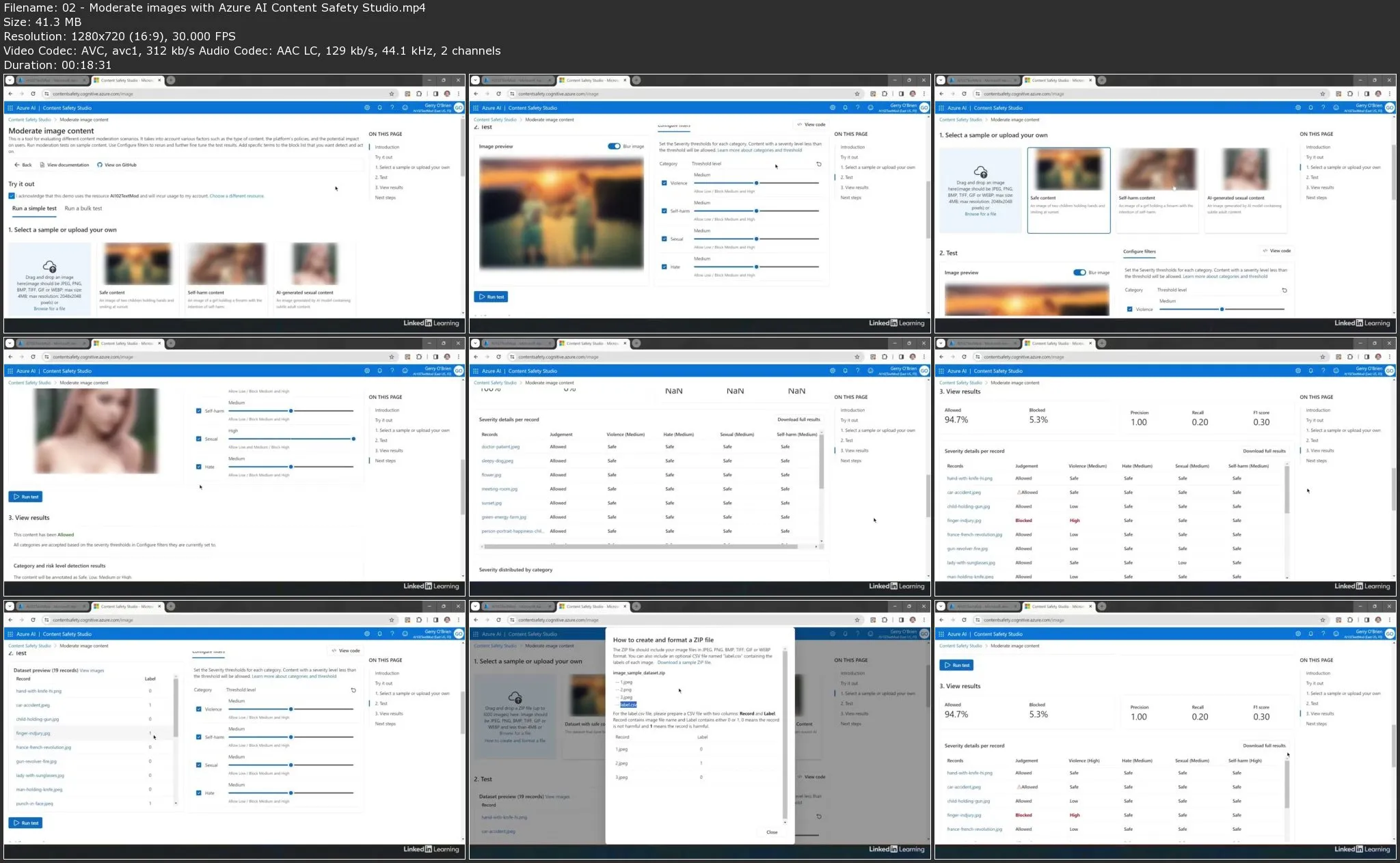Click Back arrow beside View documentation
The image size is (1400, 863).
(23, 165)
